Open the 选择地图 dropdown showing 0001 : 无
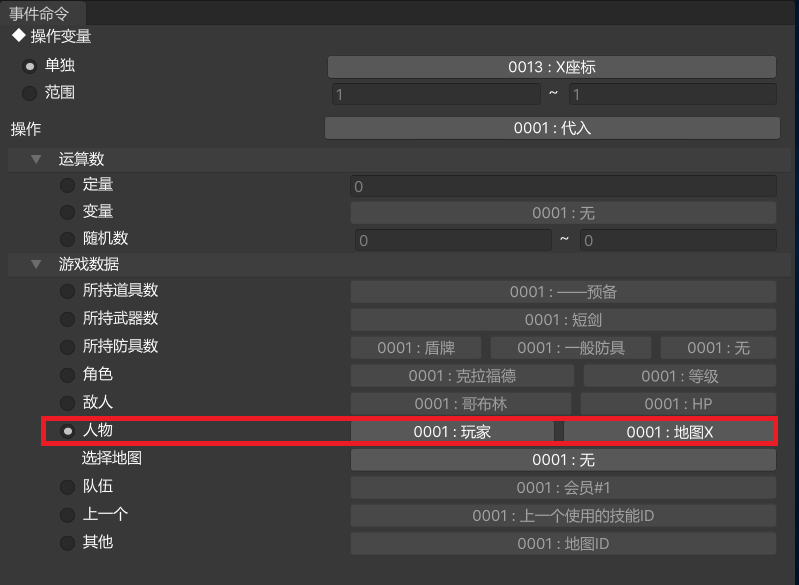This screenshot has height=585, width=799. tap(563, 460)
